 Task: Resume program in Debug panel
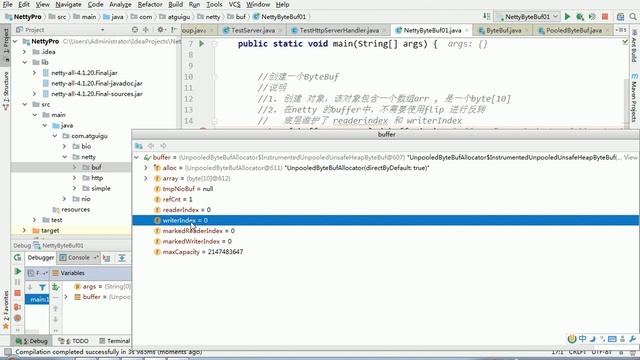(18, 271)
